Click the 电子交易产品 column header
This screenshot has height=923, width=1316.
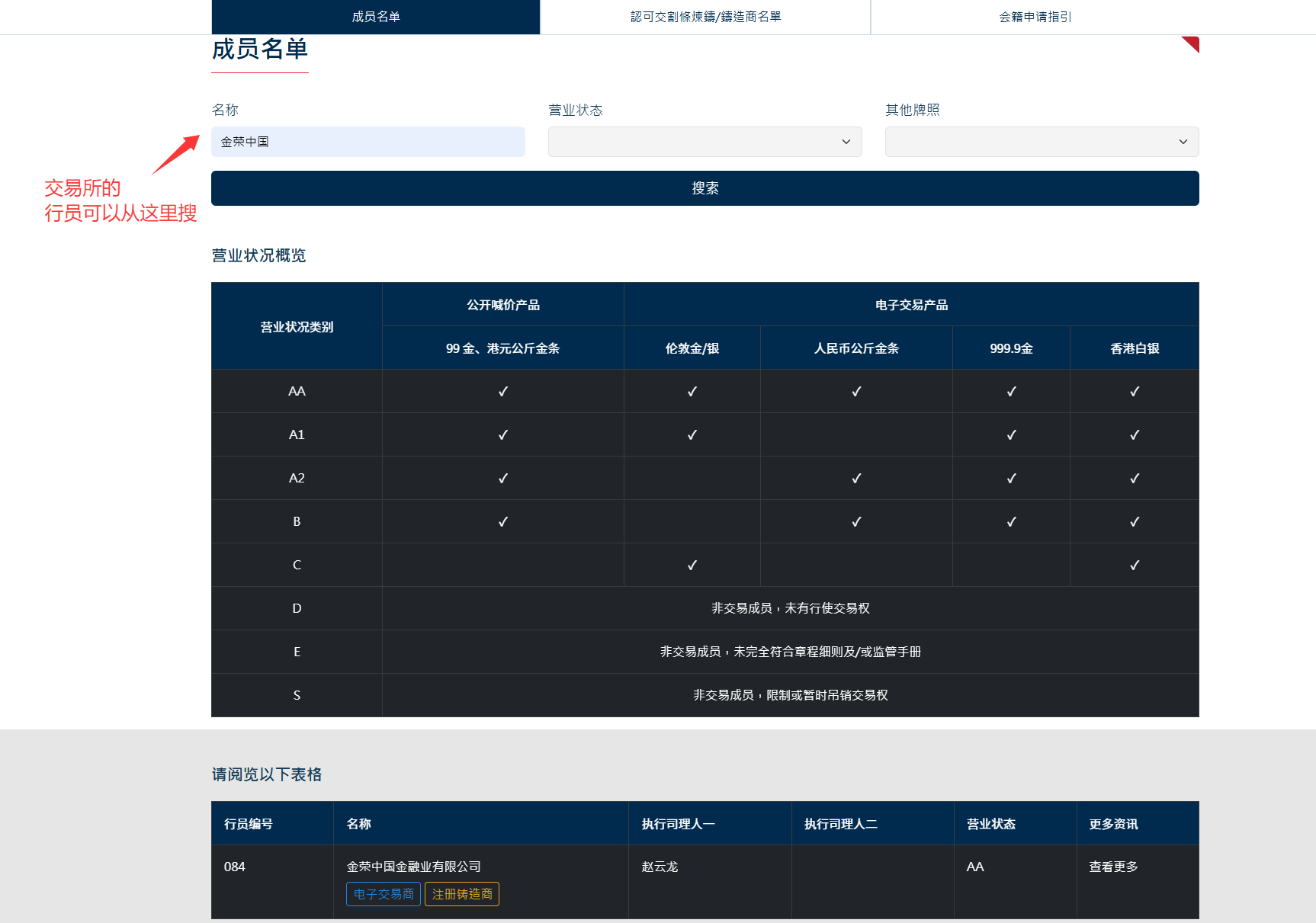[x=911, y=305]
